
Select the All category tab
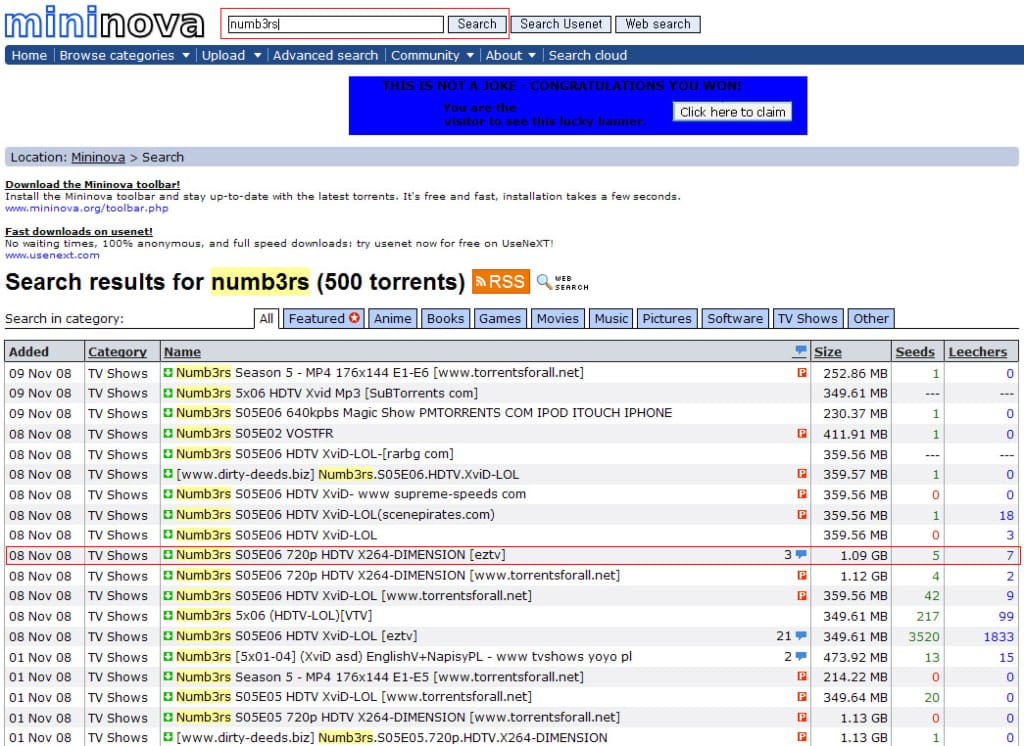click(x=266, y=319)
